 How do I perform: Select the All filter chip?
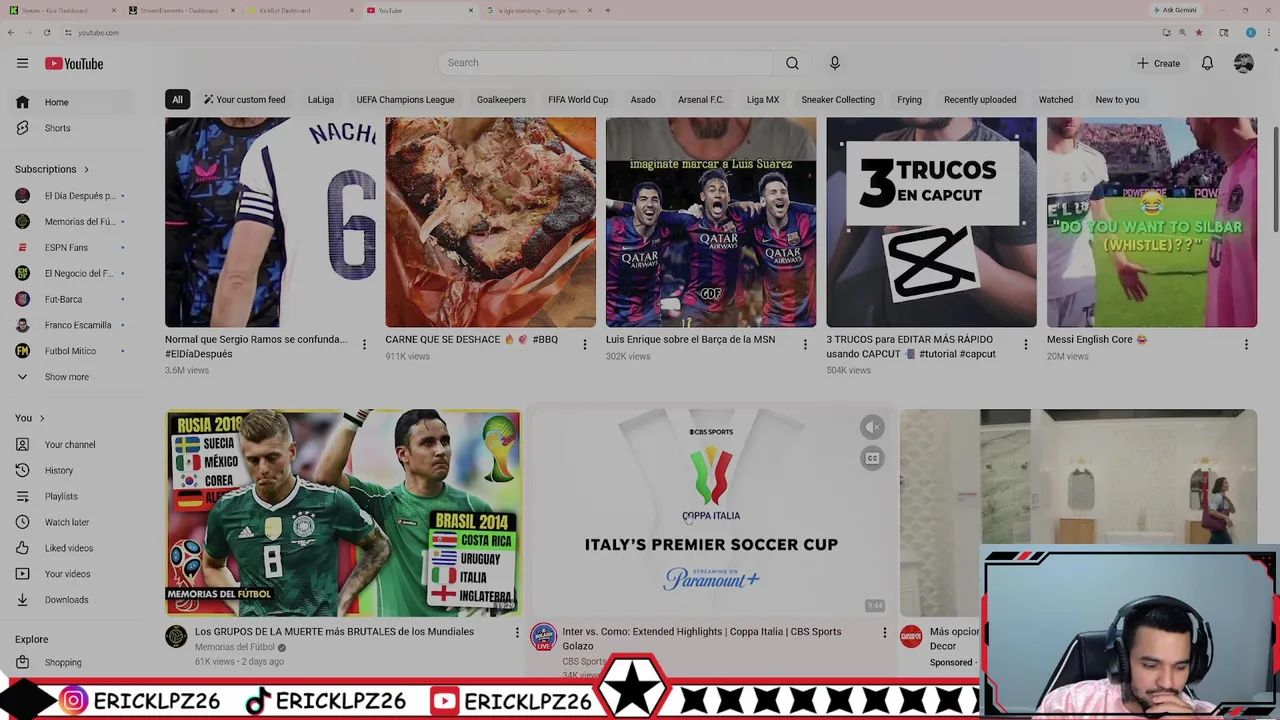click(177, 100)
